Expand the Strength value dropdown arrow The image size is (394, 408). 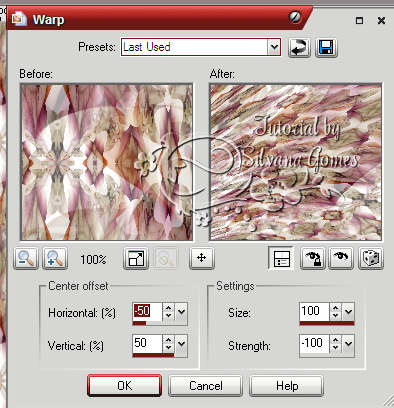point(348,343)
